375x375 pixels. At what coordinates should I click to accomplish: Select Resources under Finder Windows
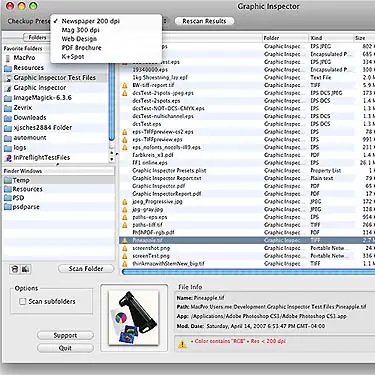click(27, 189)
